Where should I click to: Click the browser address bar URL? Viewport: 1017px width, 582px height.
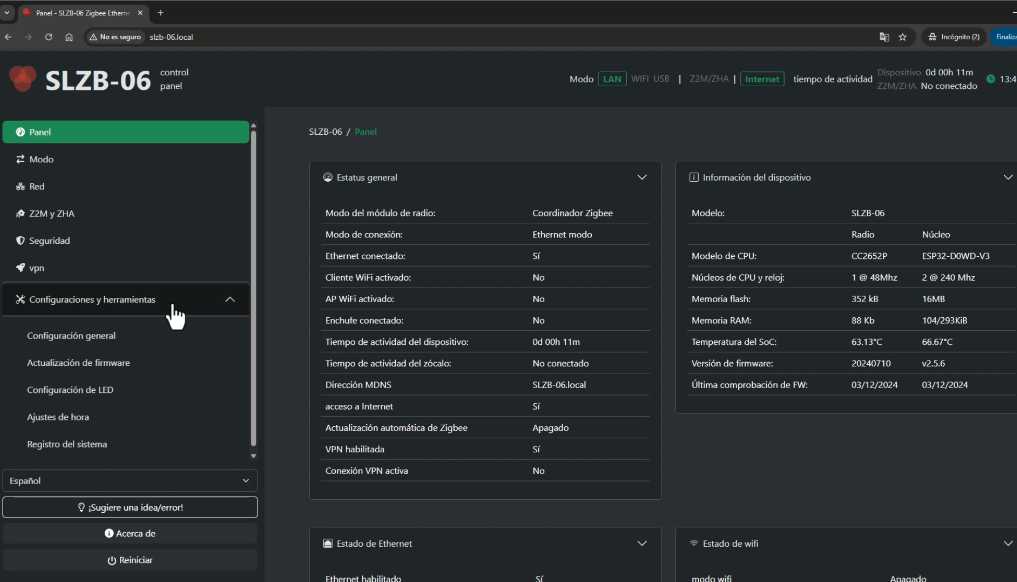coord(171,37)
